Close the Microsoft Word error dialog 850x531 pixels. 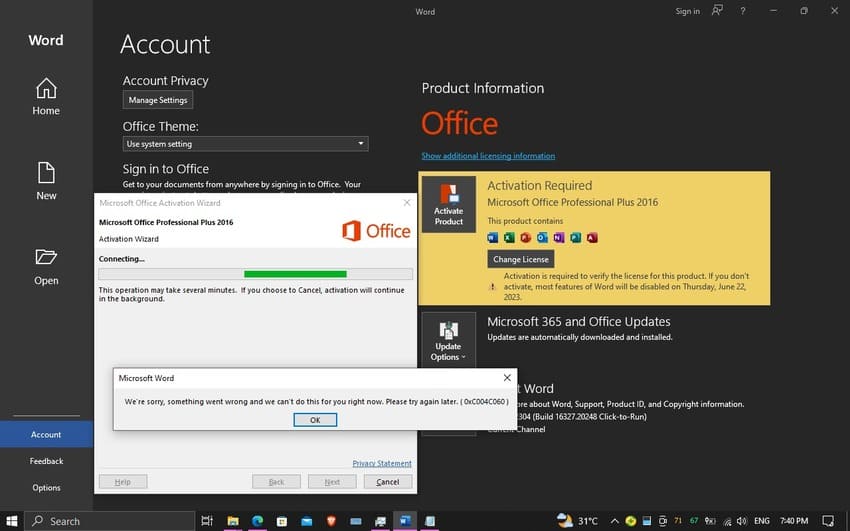[x=507, y=378]
